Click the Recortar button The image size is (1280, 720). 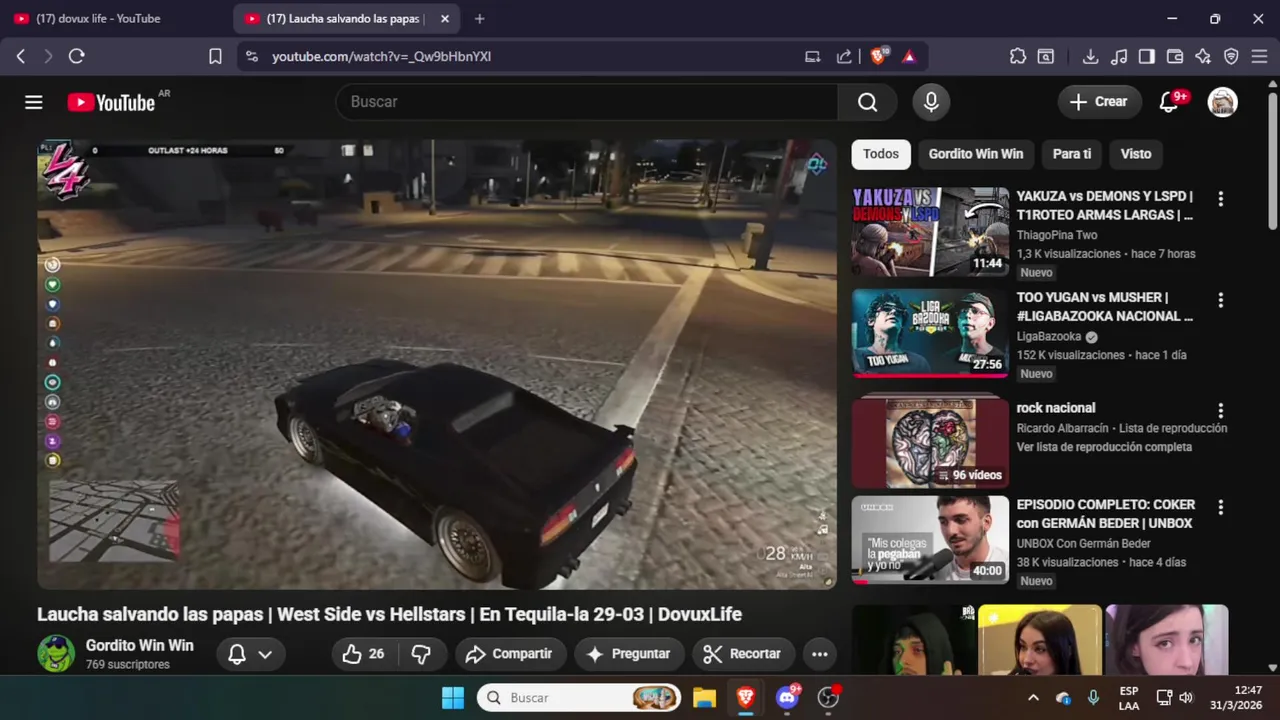(x=742, y=654)
